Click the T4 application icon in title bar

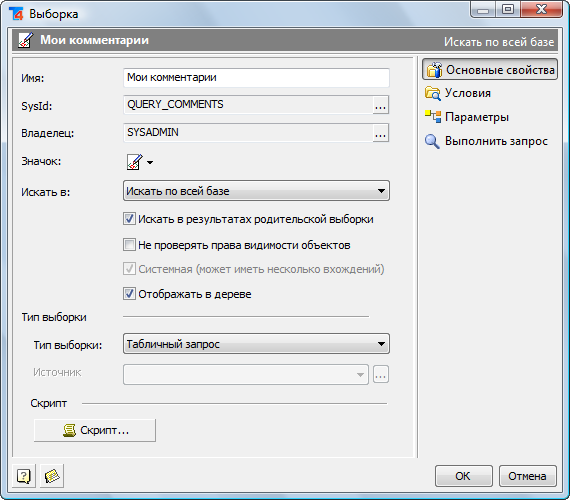[x=16, y=14]
